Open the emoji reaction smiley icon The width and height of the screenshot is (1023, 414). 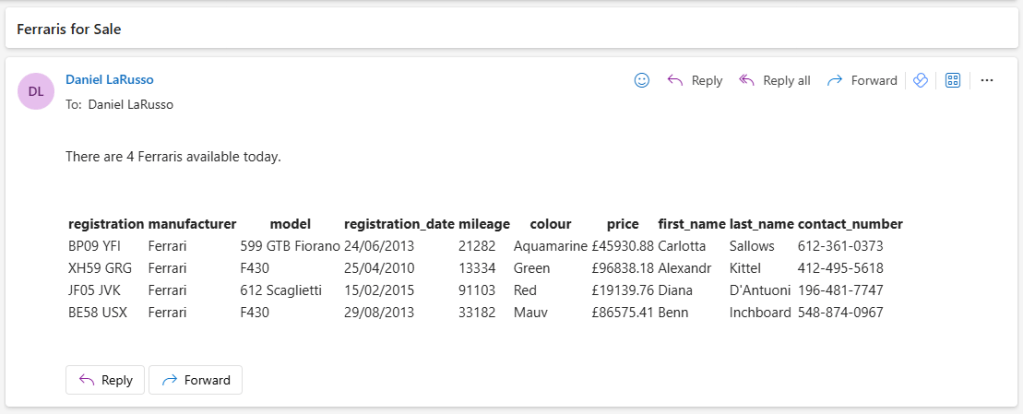pos(642,81)
